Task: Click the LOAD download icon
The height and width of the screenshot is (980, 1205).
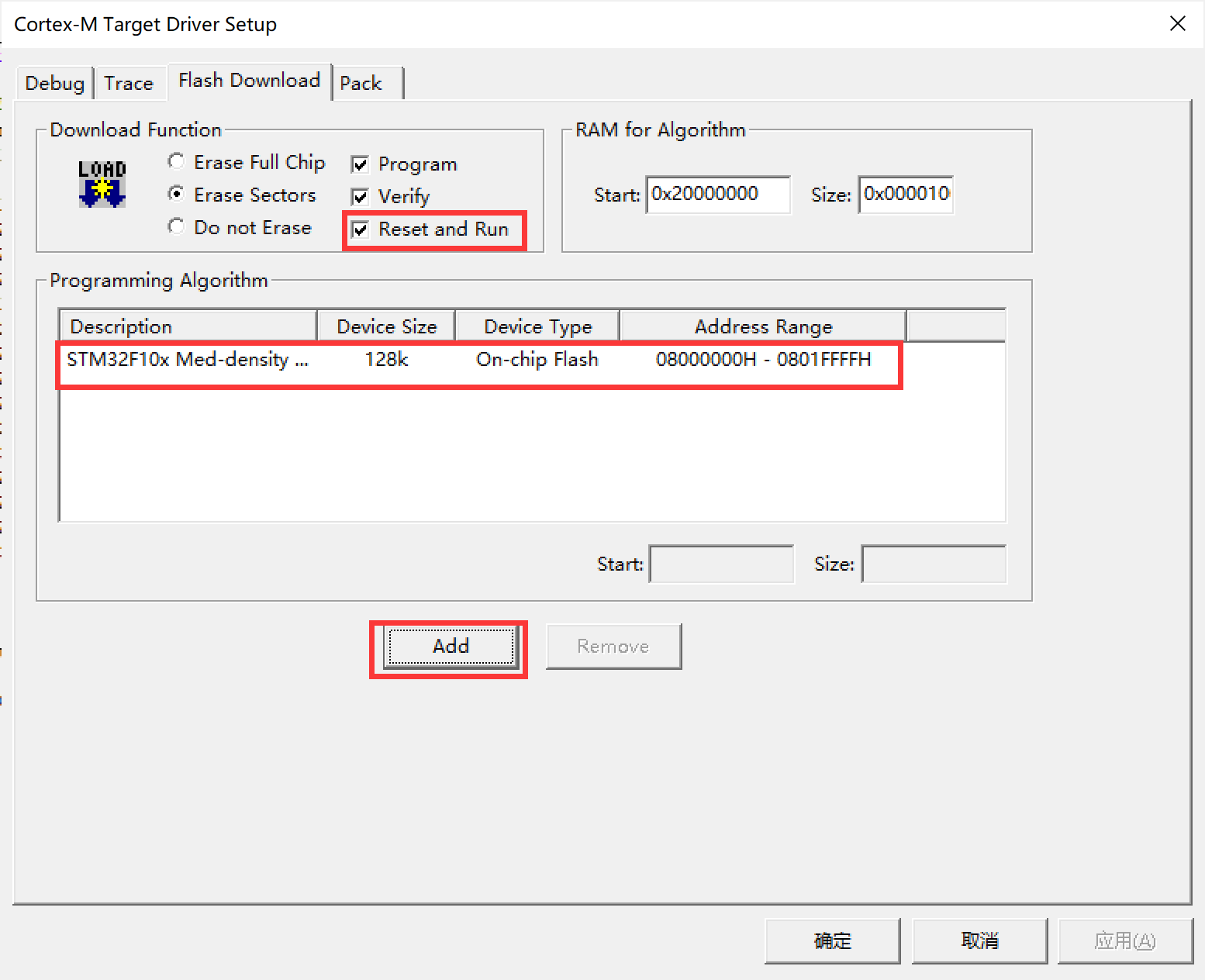Action: [x=102, y=184]
